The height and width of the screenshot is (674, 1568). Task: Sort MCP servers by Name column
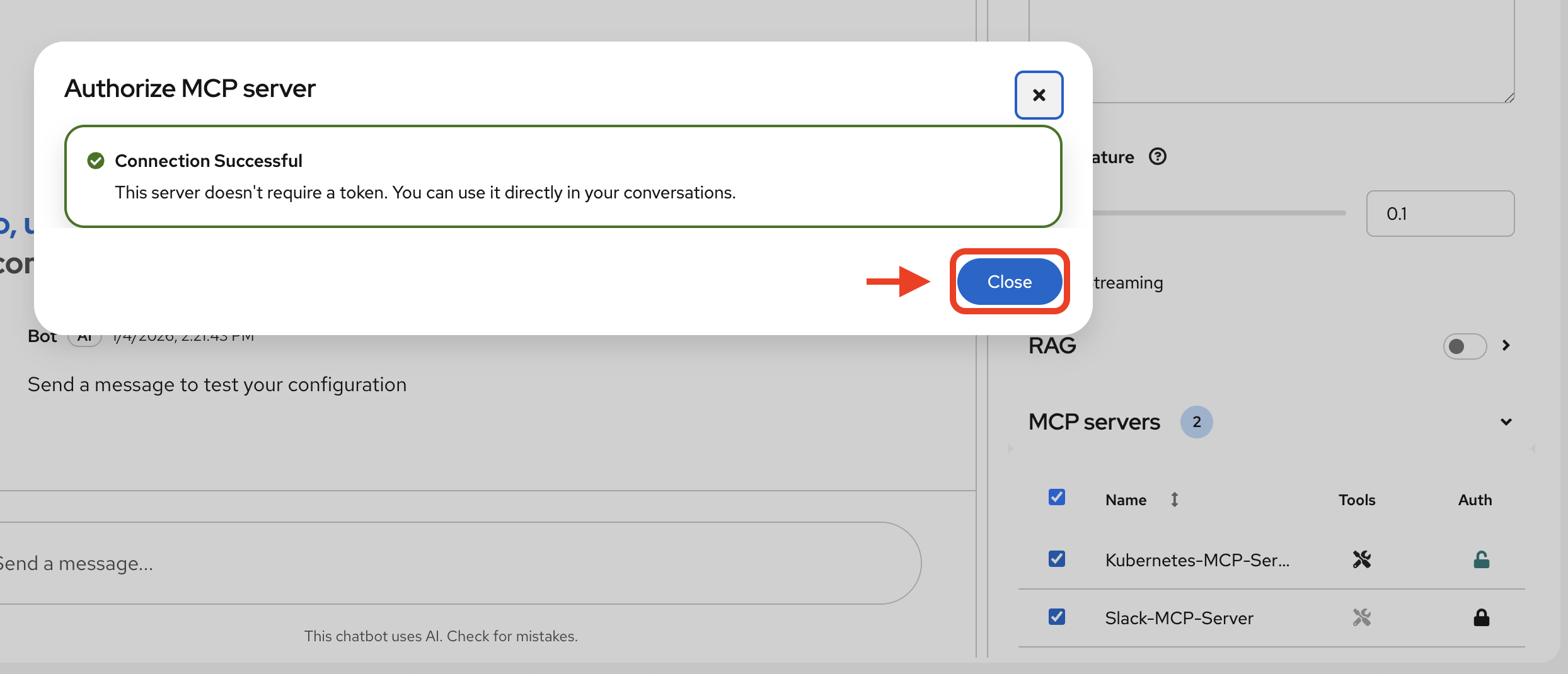click(1174, 500)
